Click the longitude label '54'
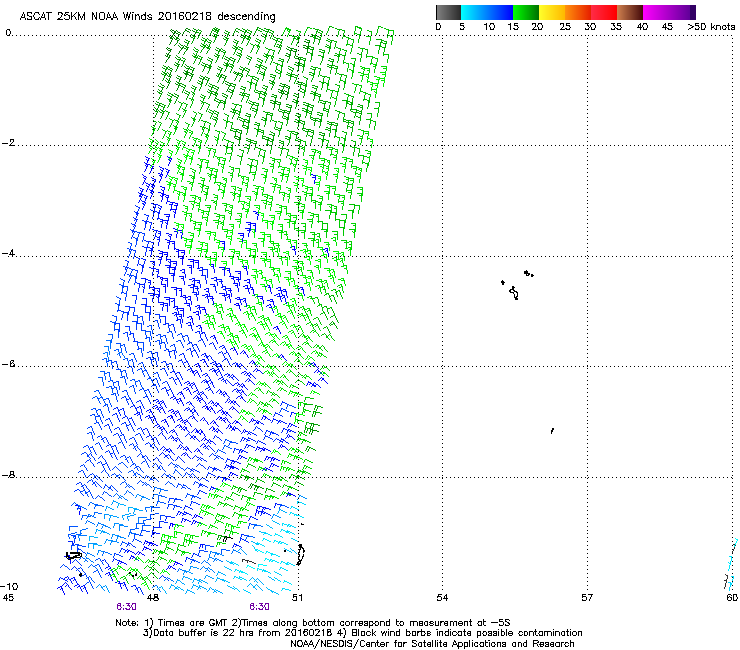The width and height of the screenshot is (740, 650). (x=442, y=598)
